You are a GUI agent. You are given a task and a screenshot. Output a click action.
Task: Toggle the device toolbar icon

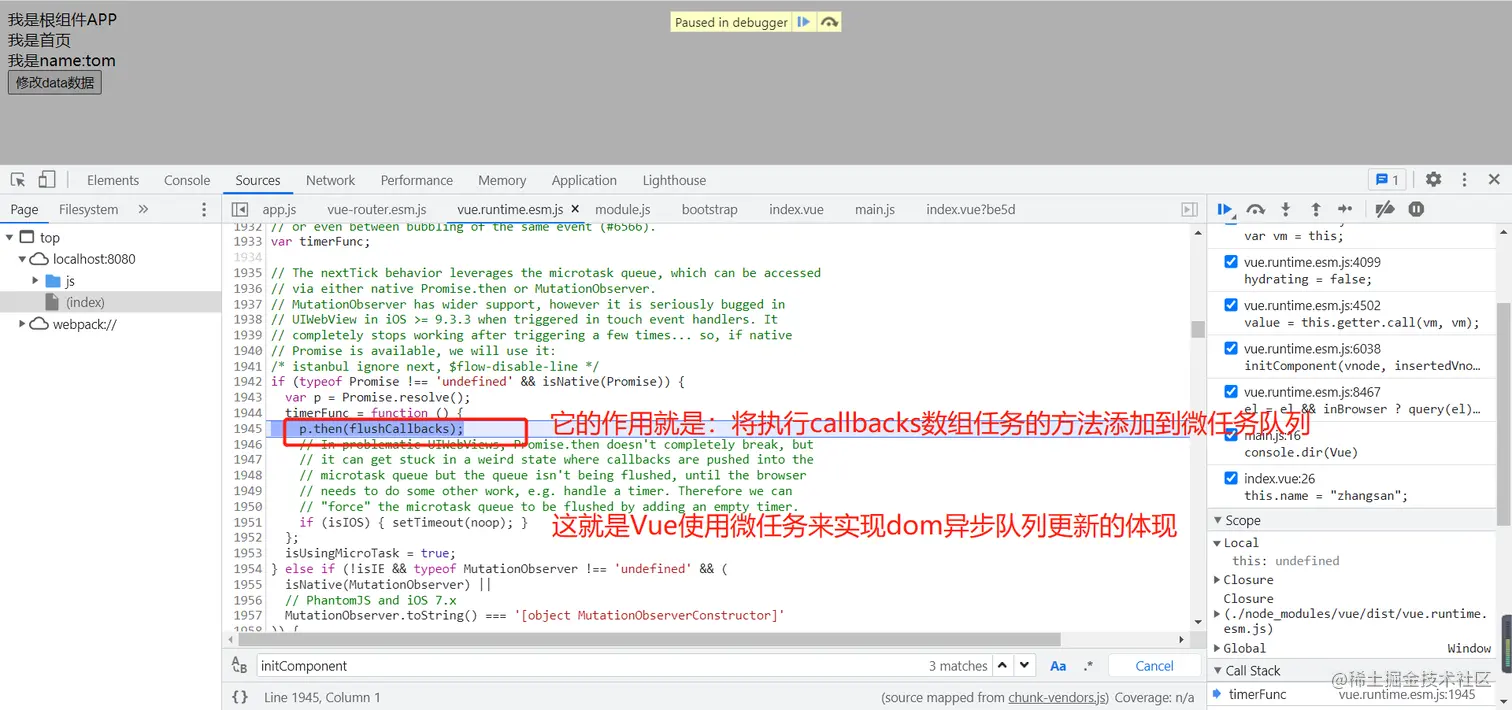(47, 180)
